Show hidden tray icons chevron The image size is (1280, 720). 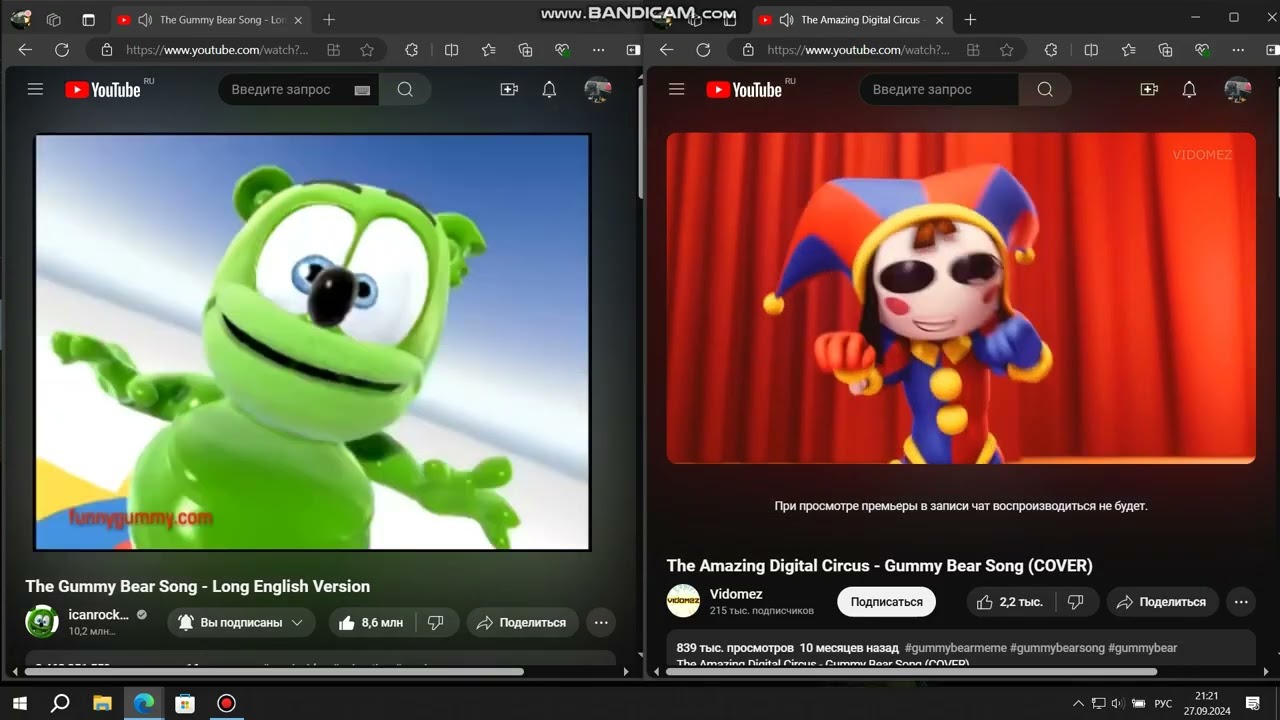pos(1078,703)
